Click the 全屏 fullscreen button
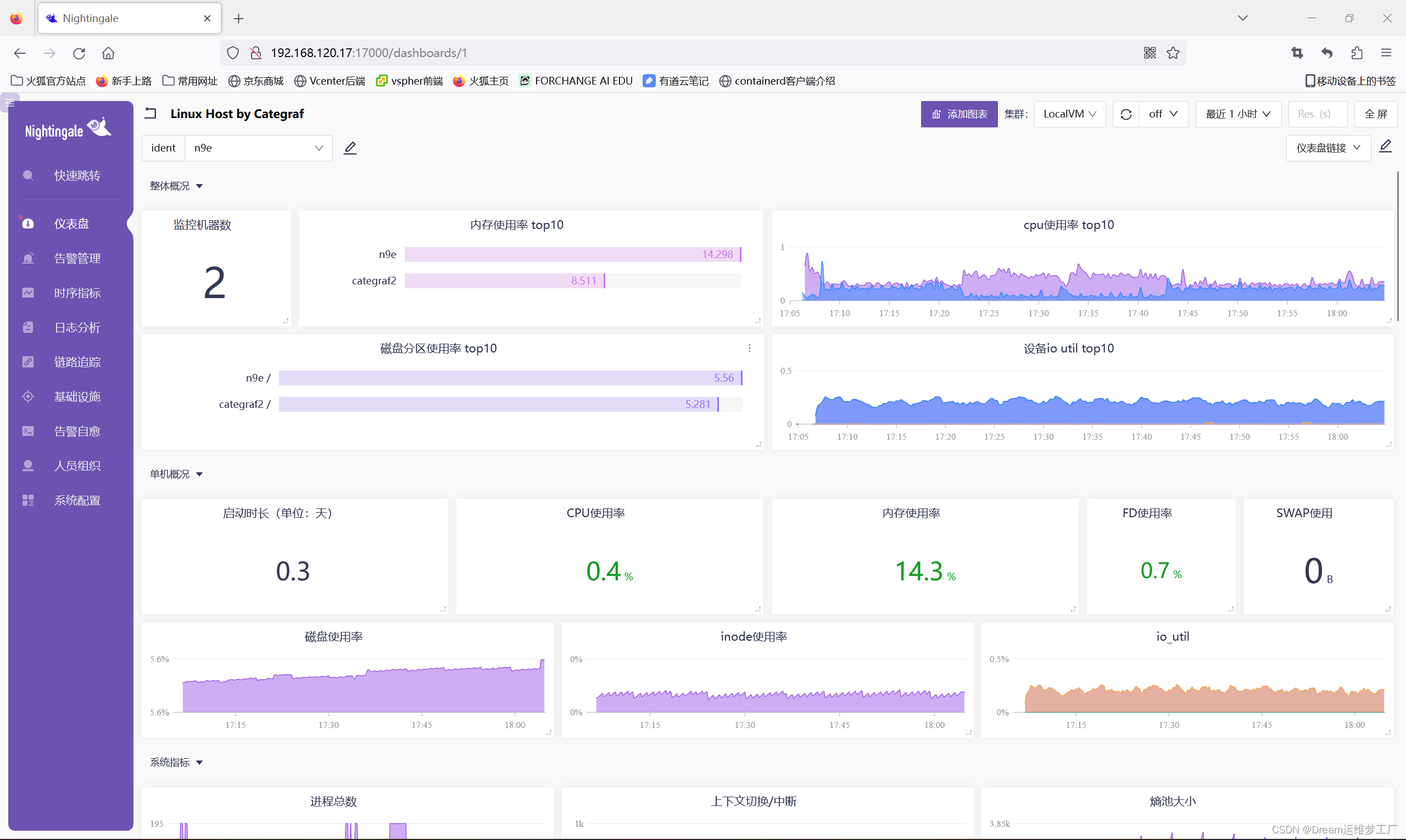This screenshot has width=1406, height=840. pyautogui.click(x=1375, y=114)
